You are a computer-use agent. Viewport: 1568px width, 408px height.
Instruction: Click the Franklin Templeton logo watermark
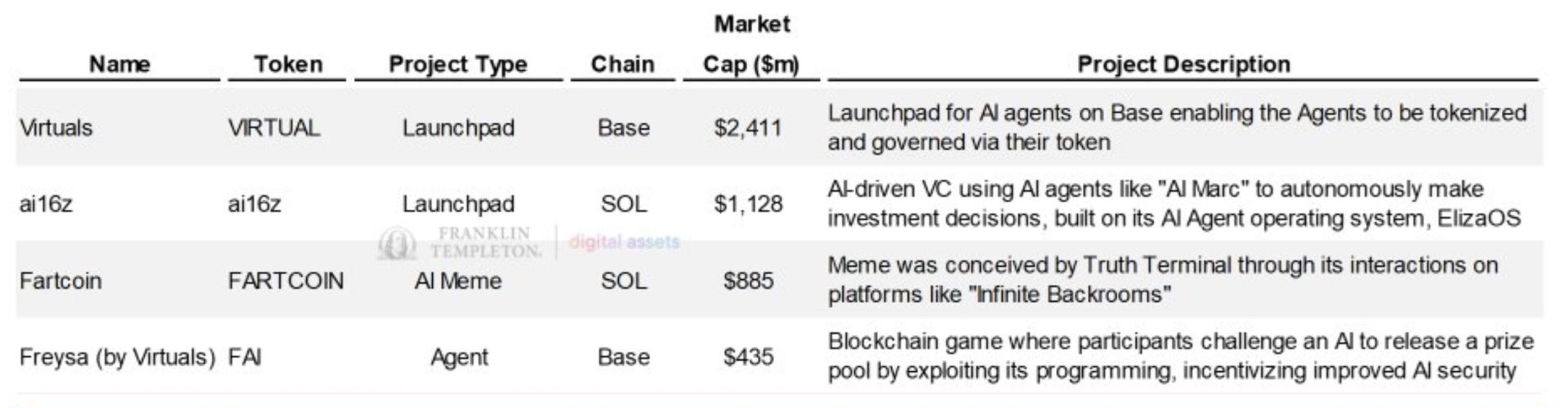[460, 242]
